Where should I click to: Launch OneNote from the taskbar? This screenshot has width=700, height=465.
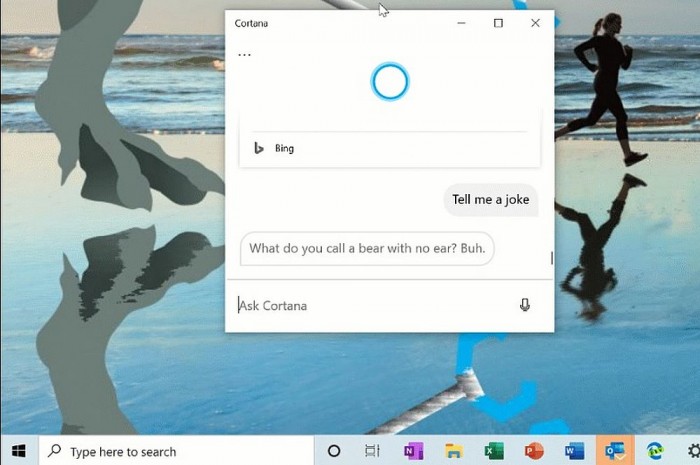click(x=413, y=451)
